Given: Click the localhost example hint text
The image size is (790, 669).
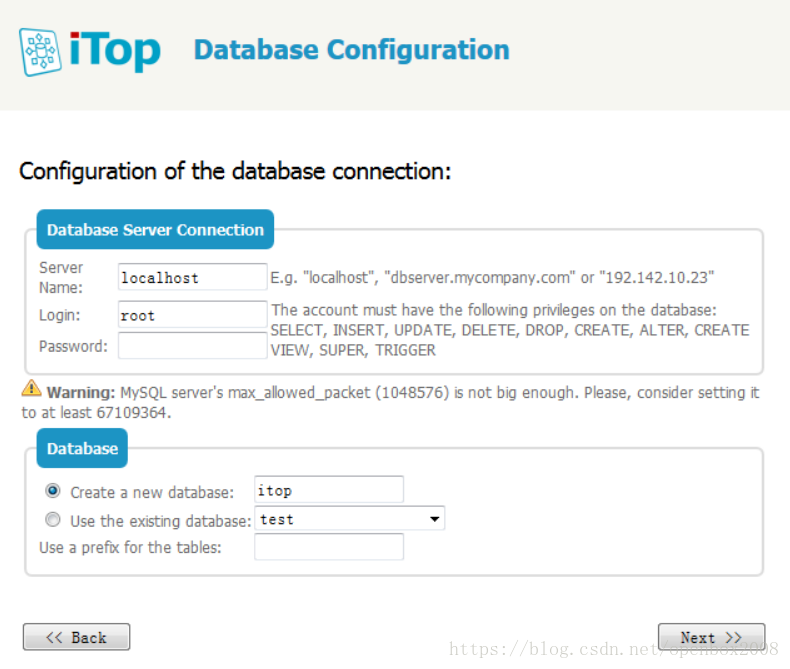Looking at the screenshot, I should coord(492,278).
